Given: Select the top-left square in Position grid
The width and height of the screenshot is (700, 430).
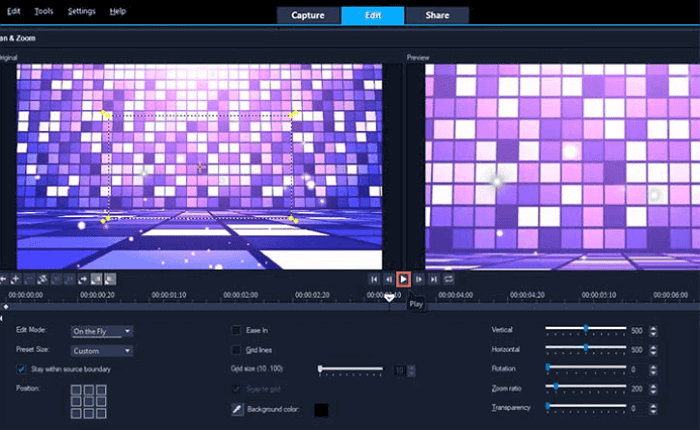Looking at the screenshot, I should click(x=77, y=390).
